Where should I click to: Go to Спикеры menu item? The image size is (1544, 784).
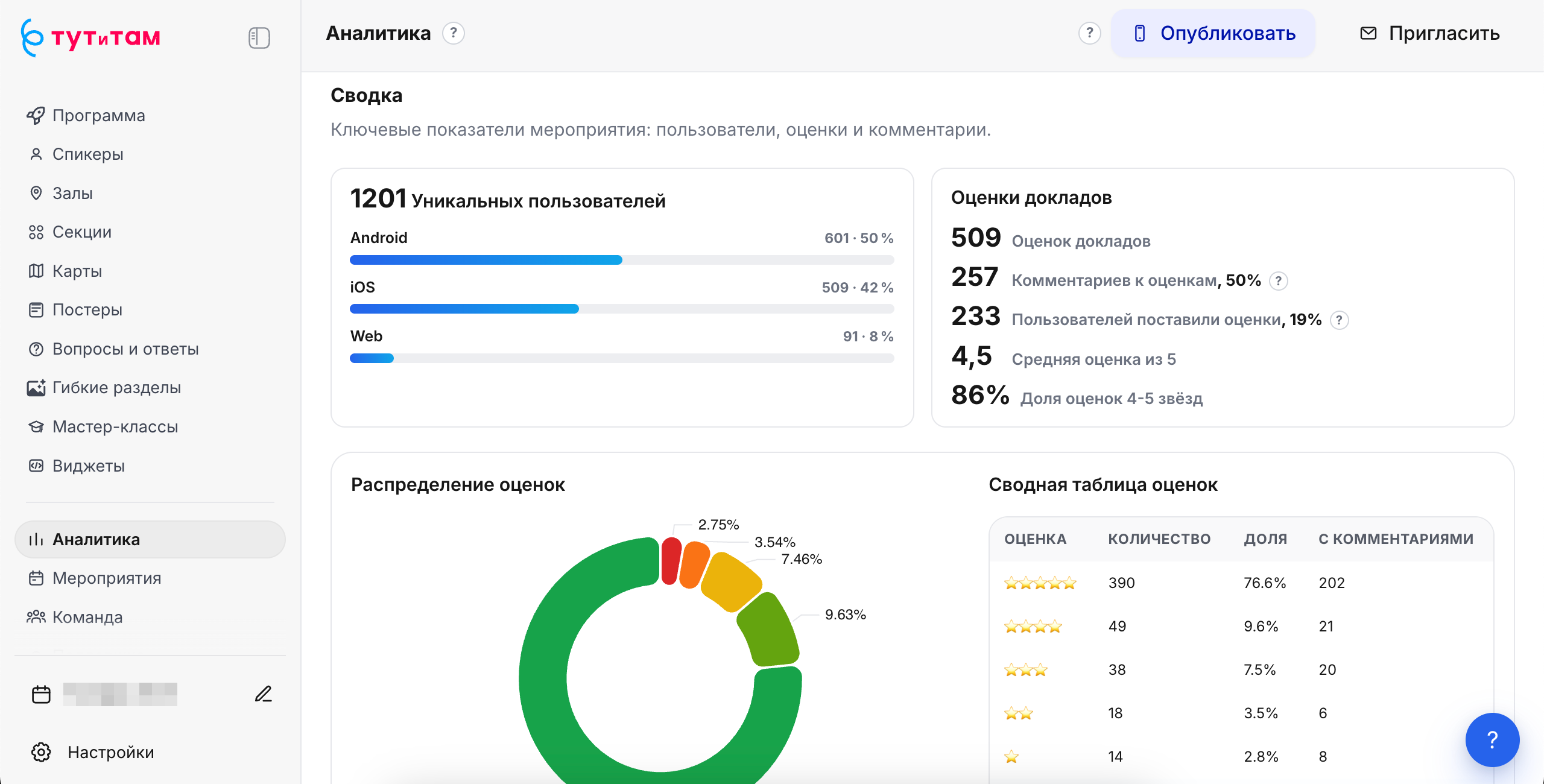coord(150,154)
